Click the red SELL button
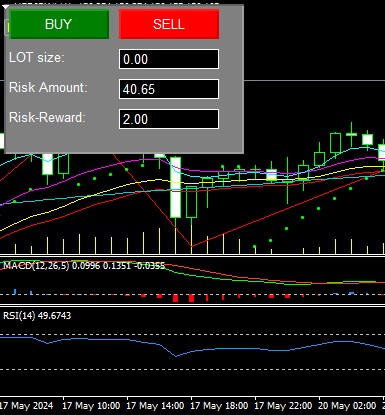 (x=169, y=24)
